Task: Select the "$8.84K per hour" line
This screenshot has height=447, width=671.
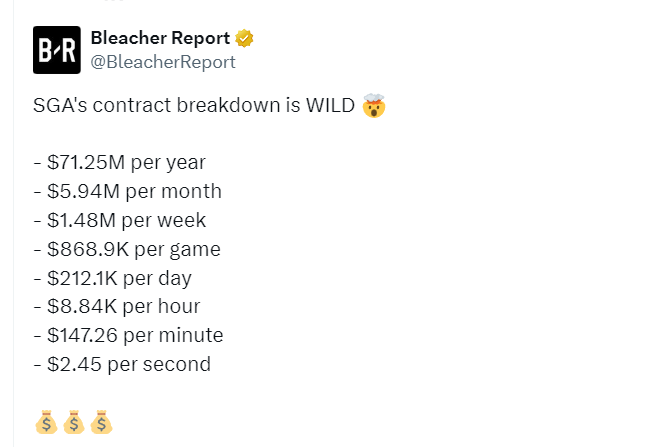Action: coord(117,306)
